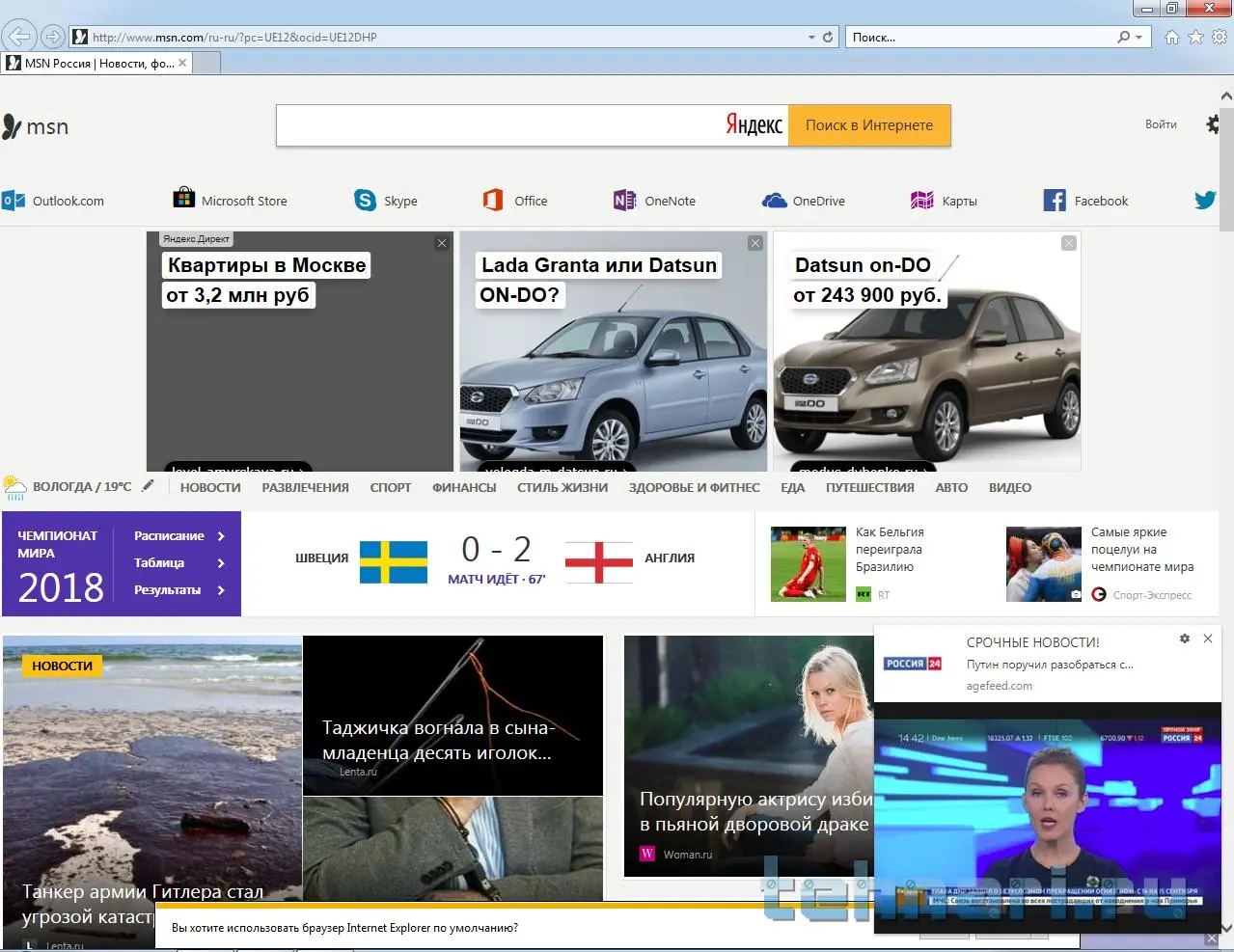Close the Срочные новости popup
1234x952 pixels.
point(1208,639)
